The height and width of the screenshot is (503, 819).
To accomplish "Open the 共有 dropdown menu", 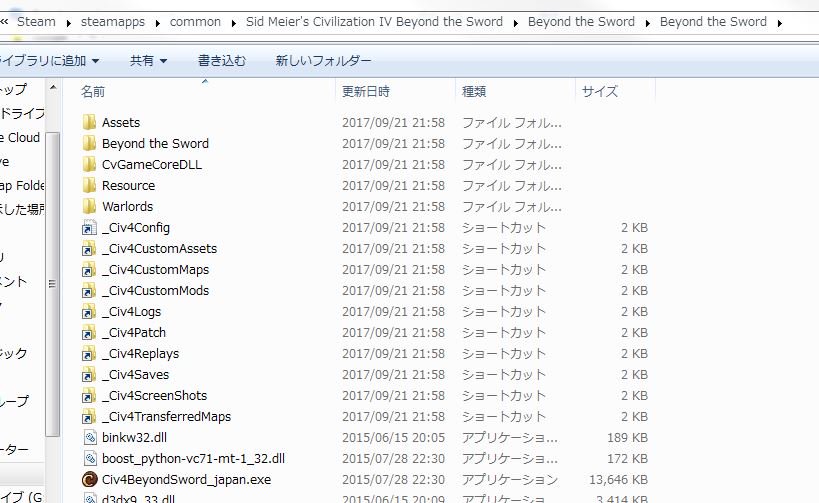I will (148, 61).
